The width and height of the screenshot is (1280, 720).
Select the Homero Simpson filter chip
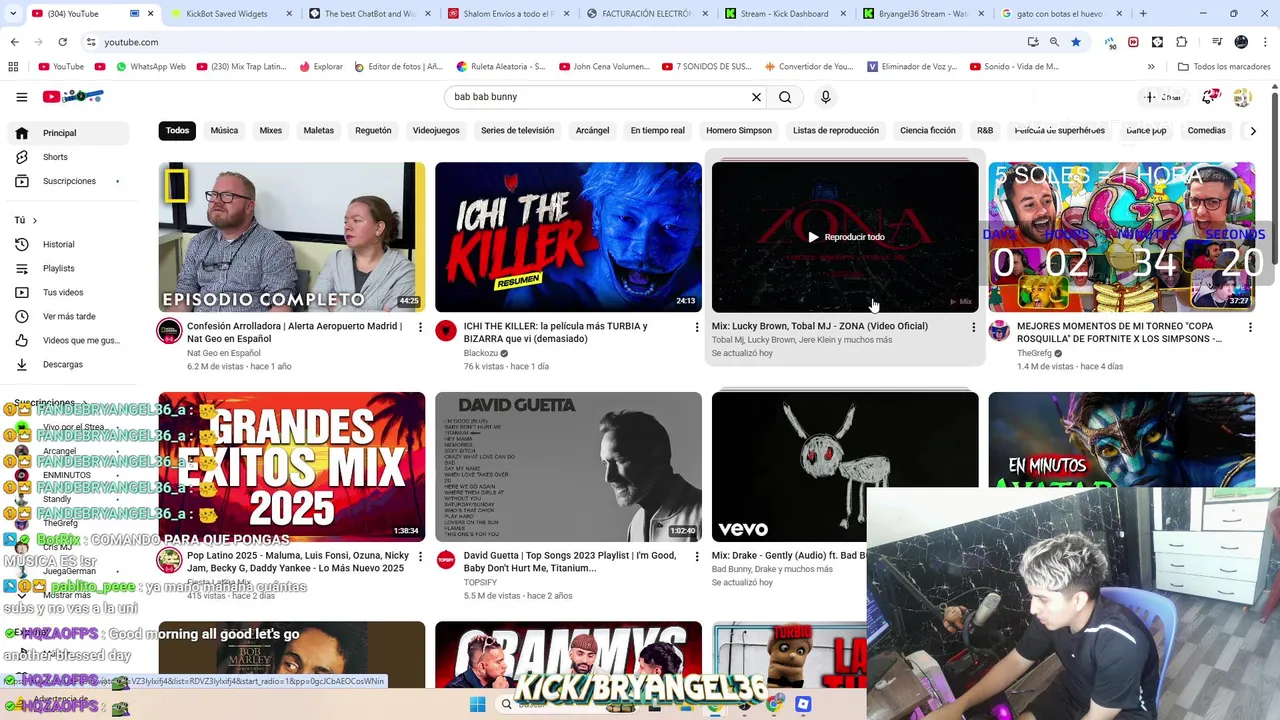click(x=739, y=131)
